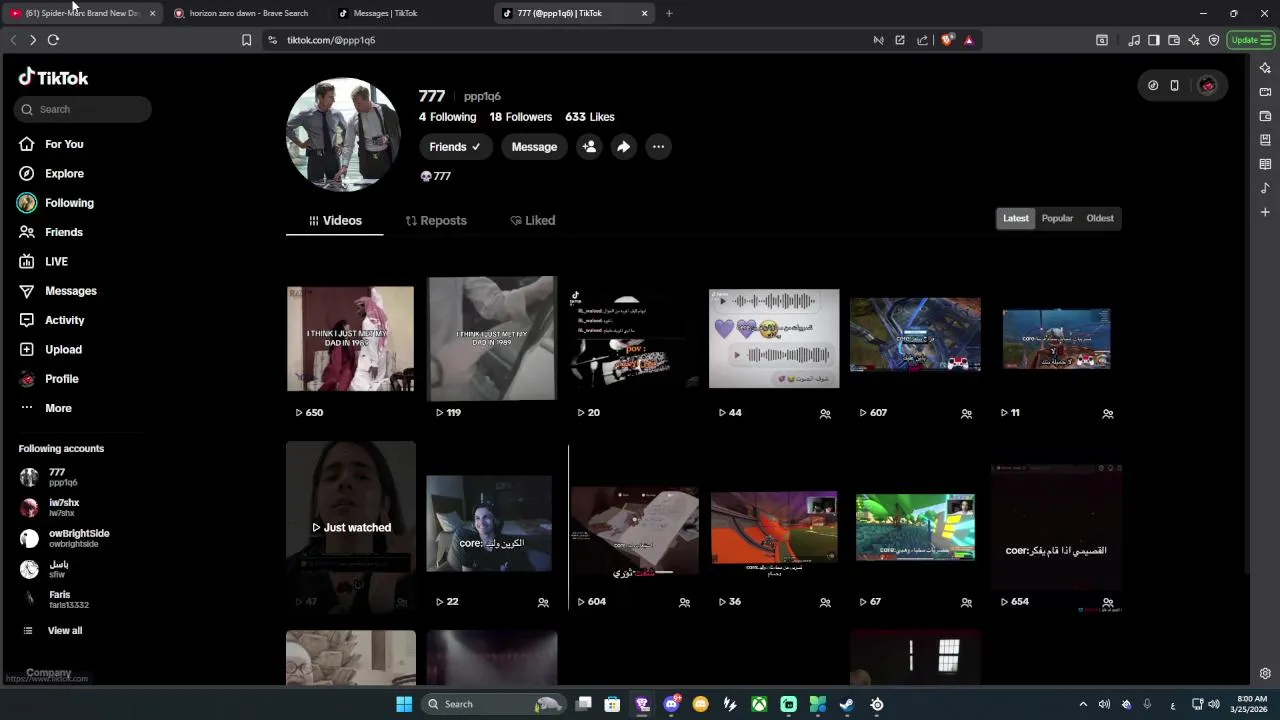Open owBrightSide in Following accounts
1280x720 pixels.
78,538
